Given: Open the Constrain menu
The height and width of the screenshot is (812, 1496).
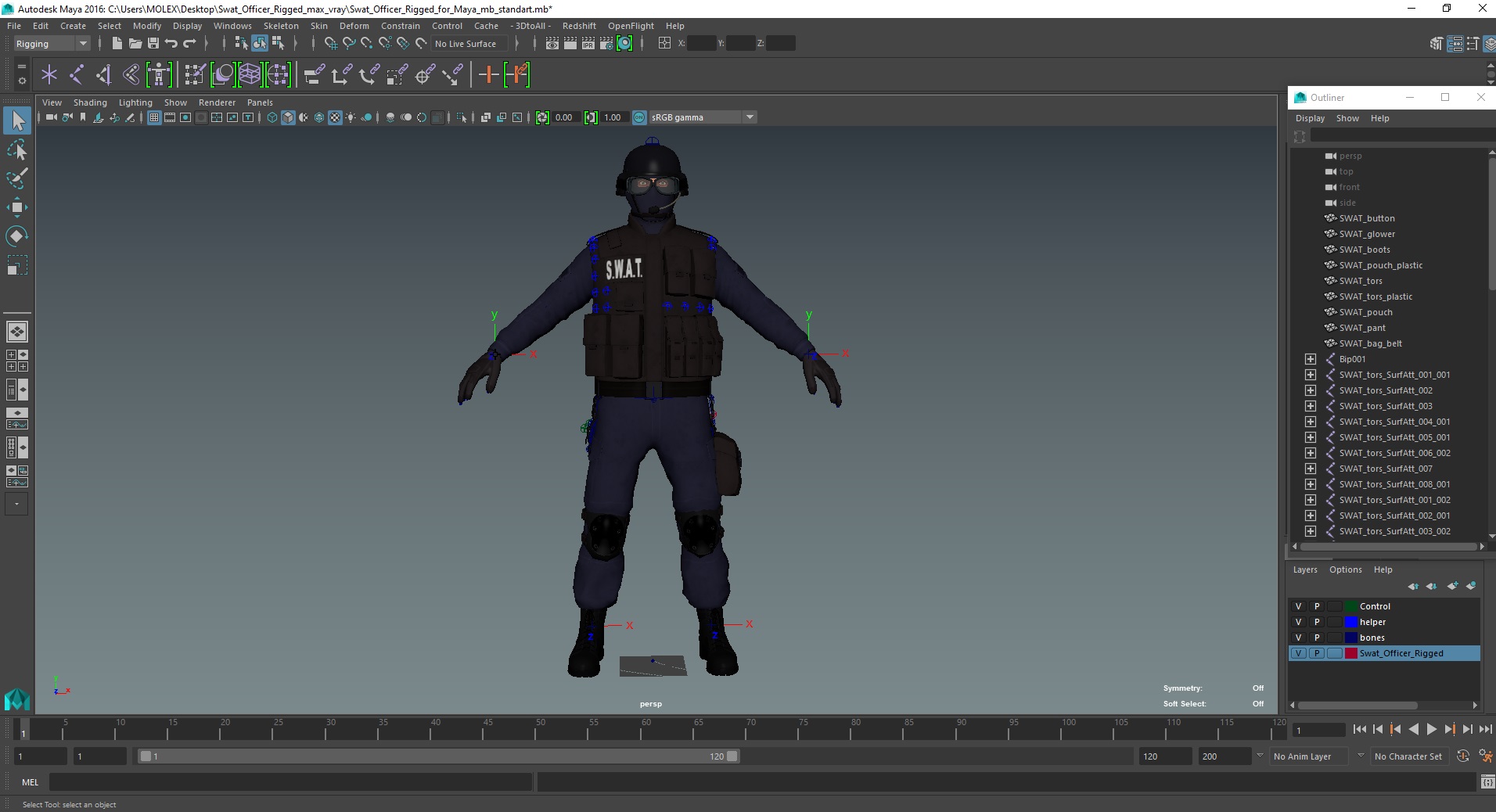Looking at the screenshot, I should 400,26.
